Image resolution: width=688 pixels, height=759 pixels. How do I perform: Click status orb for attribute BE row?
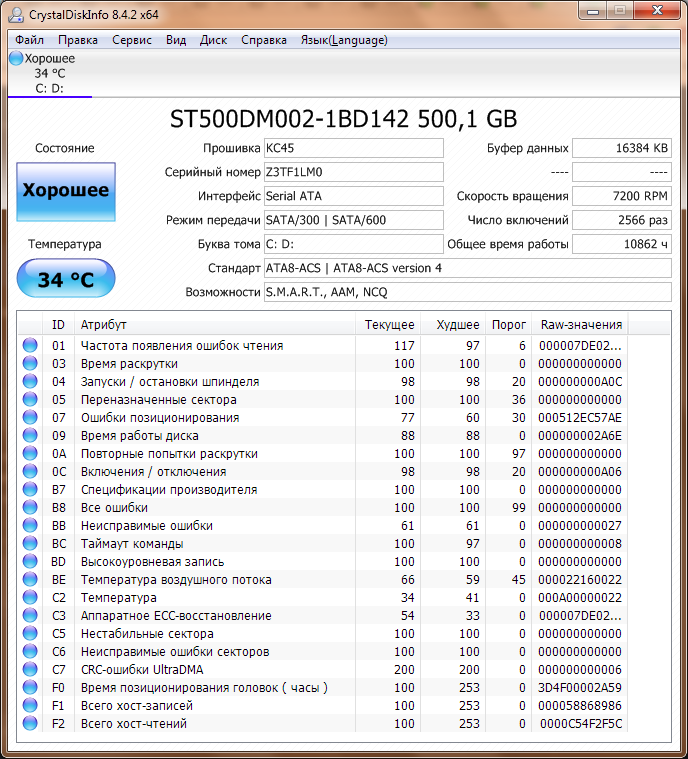click(30, 579)
